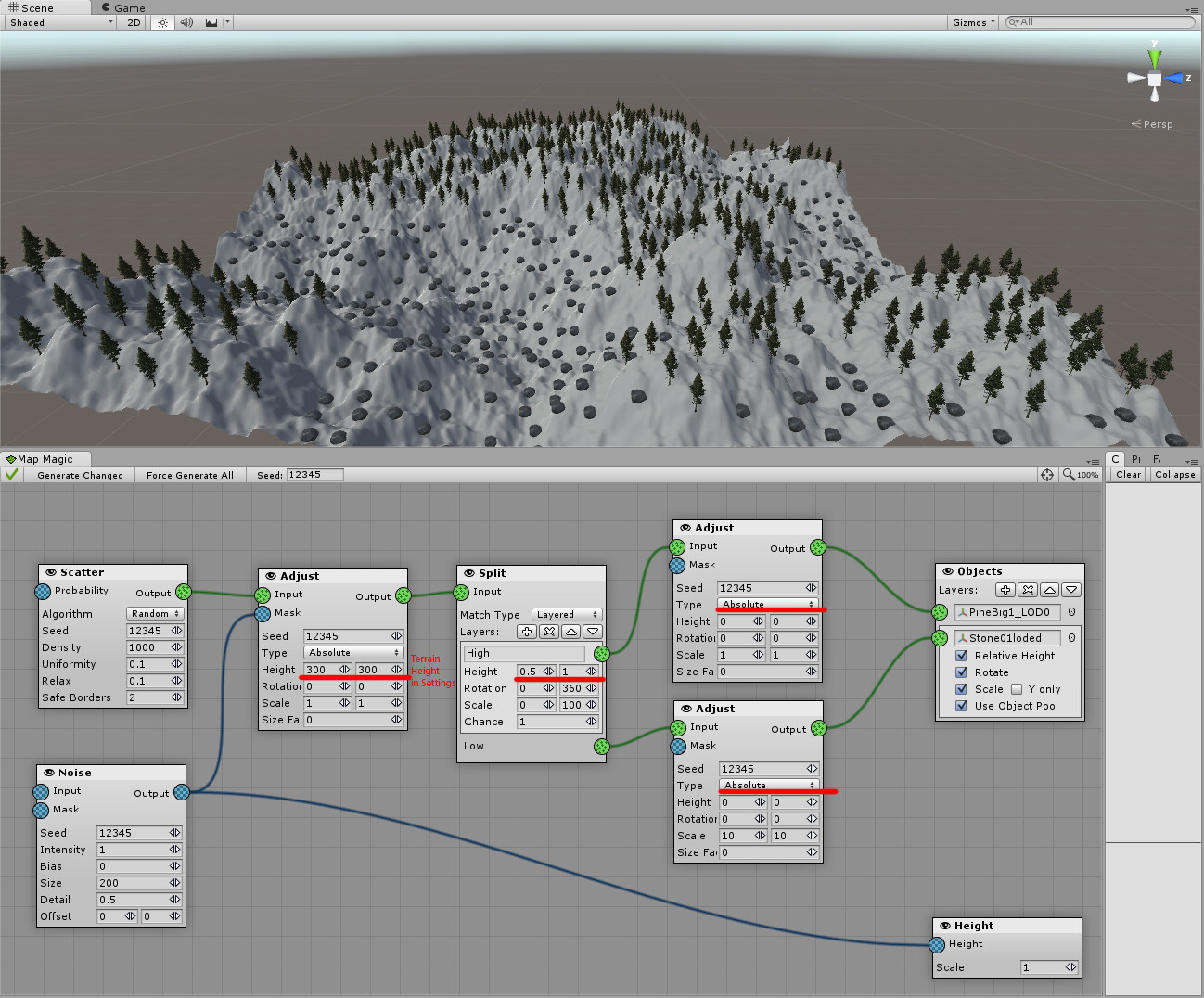
Task: Toggle Y only scaling in the Objects node
Action: tap(1018, 689)
